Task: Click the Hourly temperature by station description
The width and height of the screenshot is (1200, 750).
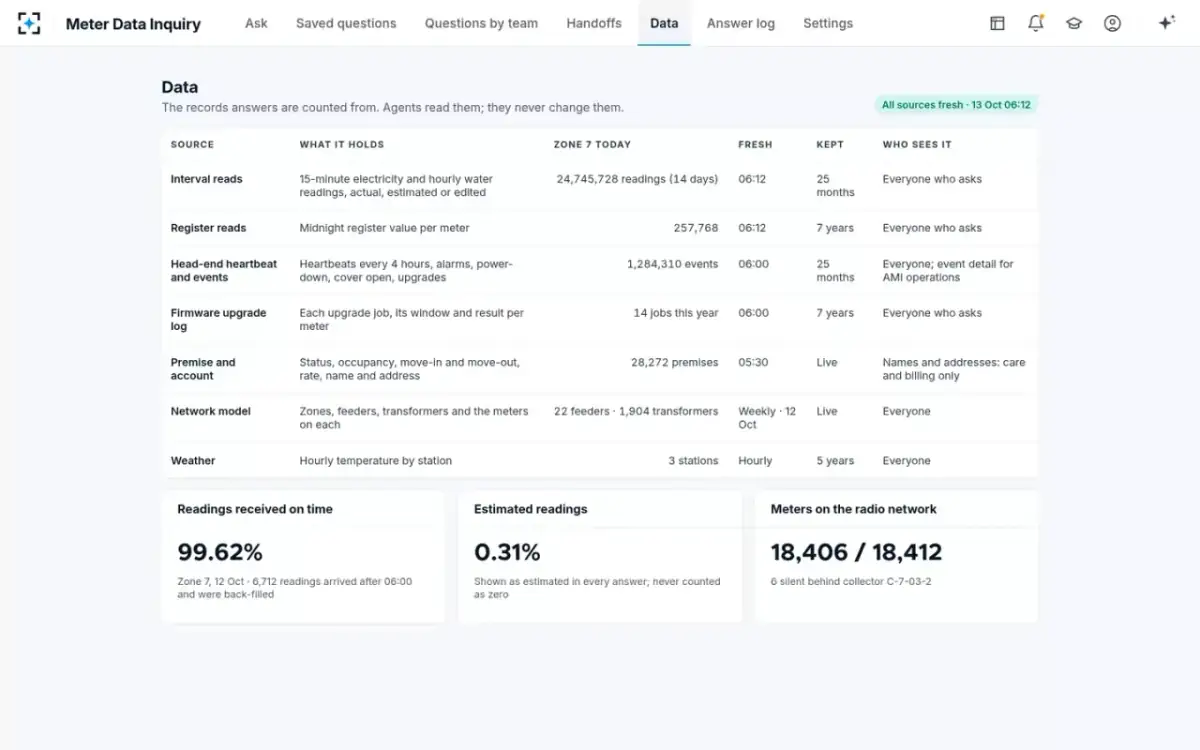Action: [x=376, y=461]
